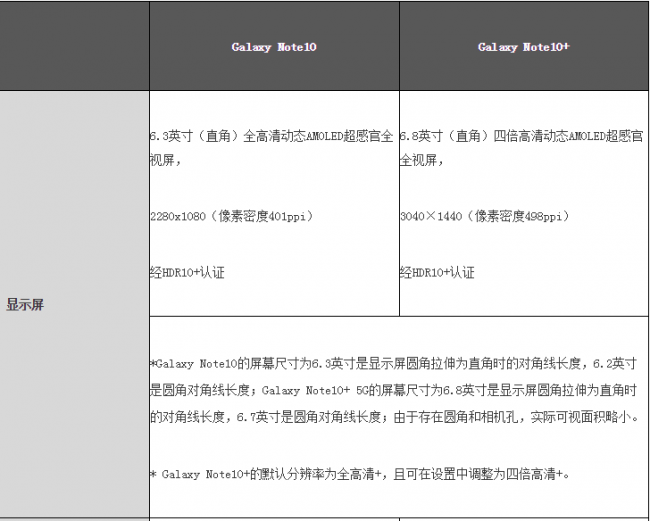Image resolution: width=650 pixels, height=521 pixels.
Task: Click the footnote line mentioning 6.7英寸
Action: coord(395,417)
